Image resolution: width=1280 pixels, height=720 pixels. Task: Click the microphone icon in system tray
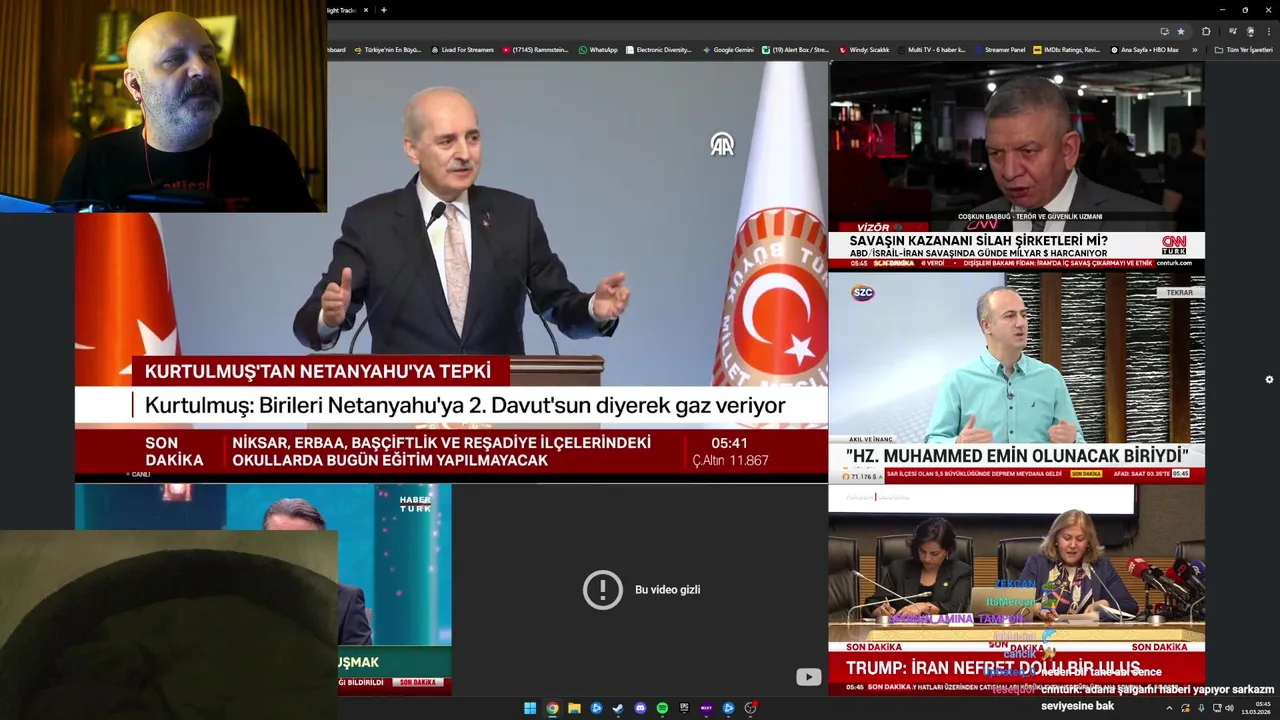(x=1201, y=708)
